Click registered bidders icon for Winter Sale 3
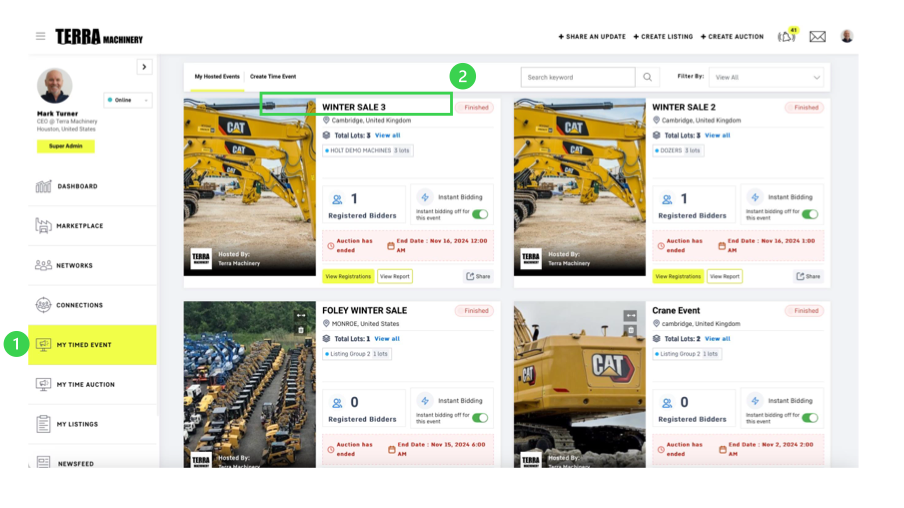The image size is (904, 508). pos(337,200)
